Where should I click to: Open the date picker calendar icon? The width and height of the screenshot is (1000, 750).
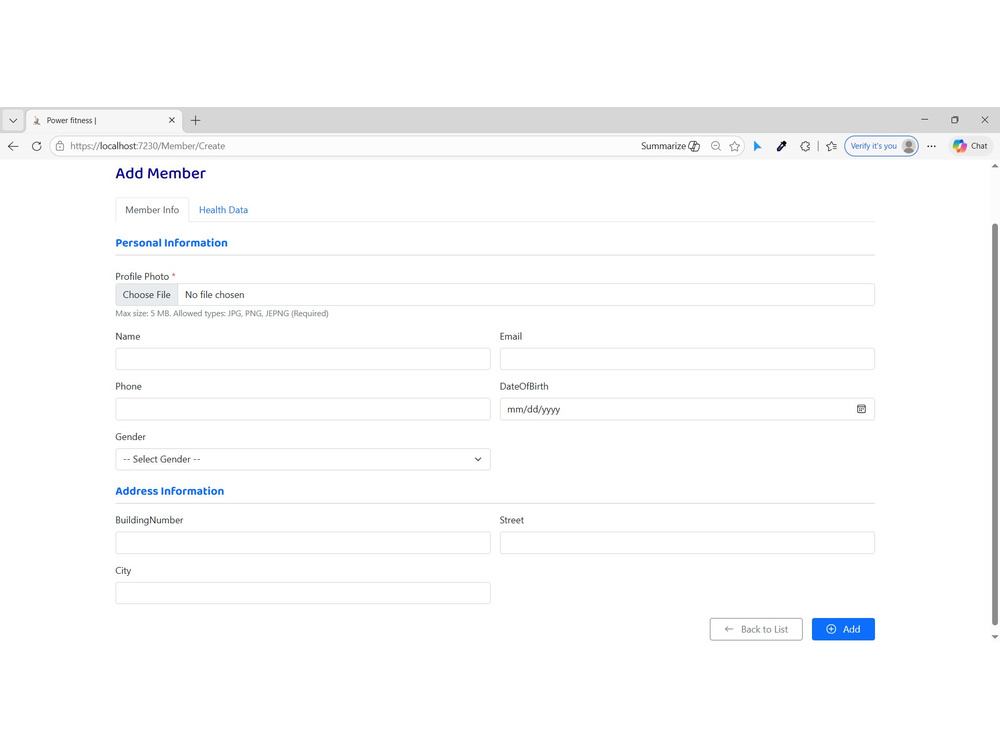pyautogui.click(x=861, y=409)
